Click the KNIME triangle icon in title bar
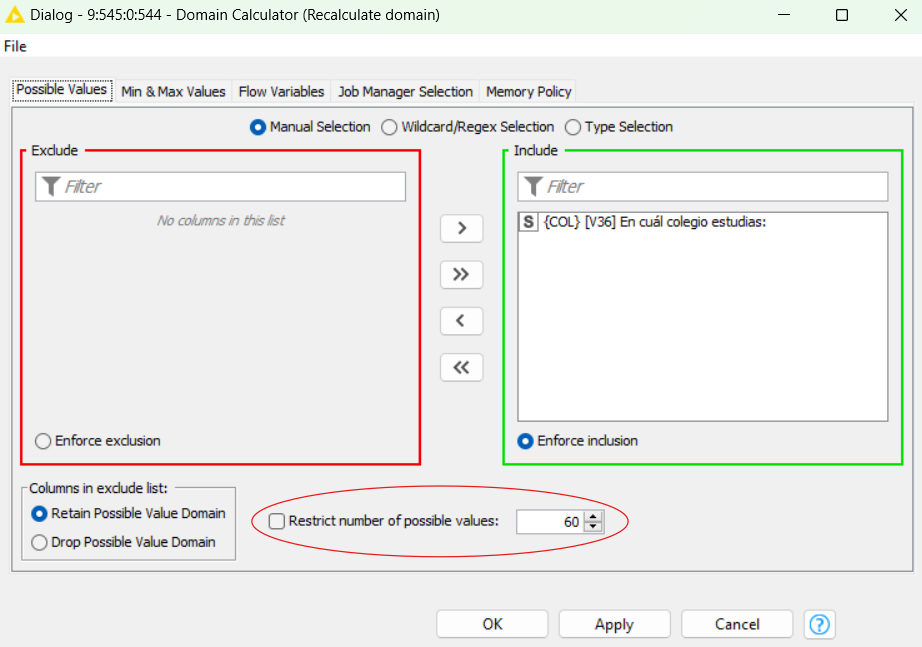922x647 pixels. 14,15
